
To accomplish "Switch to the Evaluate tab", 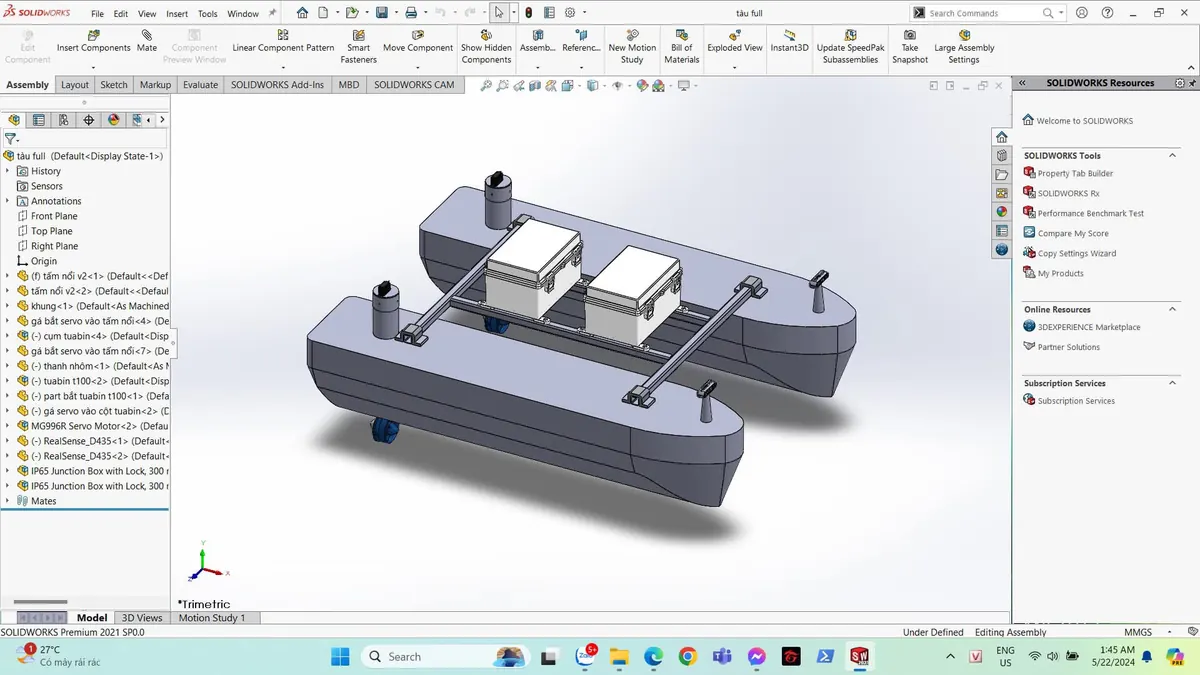I will [200, 85].
